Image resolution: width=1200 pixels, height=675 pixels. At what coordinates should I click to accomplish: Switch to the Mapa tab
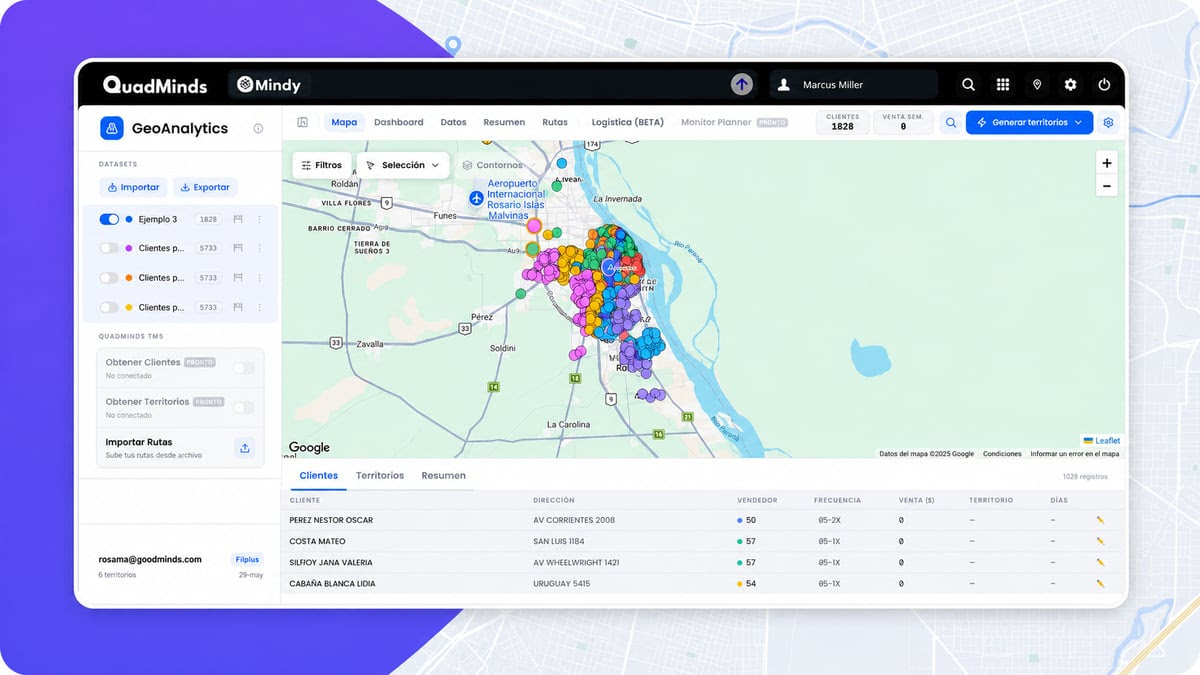(344, 122)
